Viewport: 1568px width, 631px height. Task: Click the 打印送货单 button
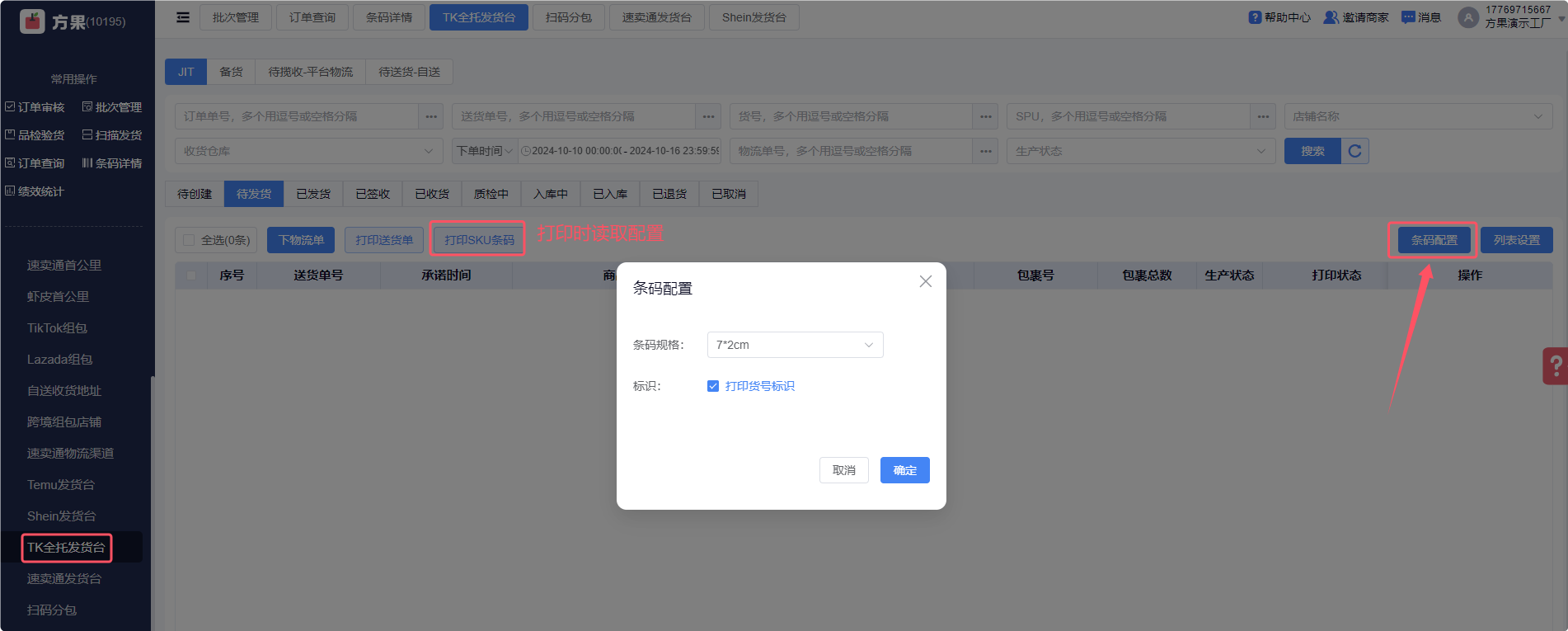(x=384, y=240)
